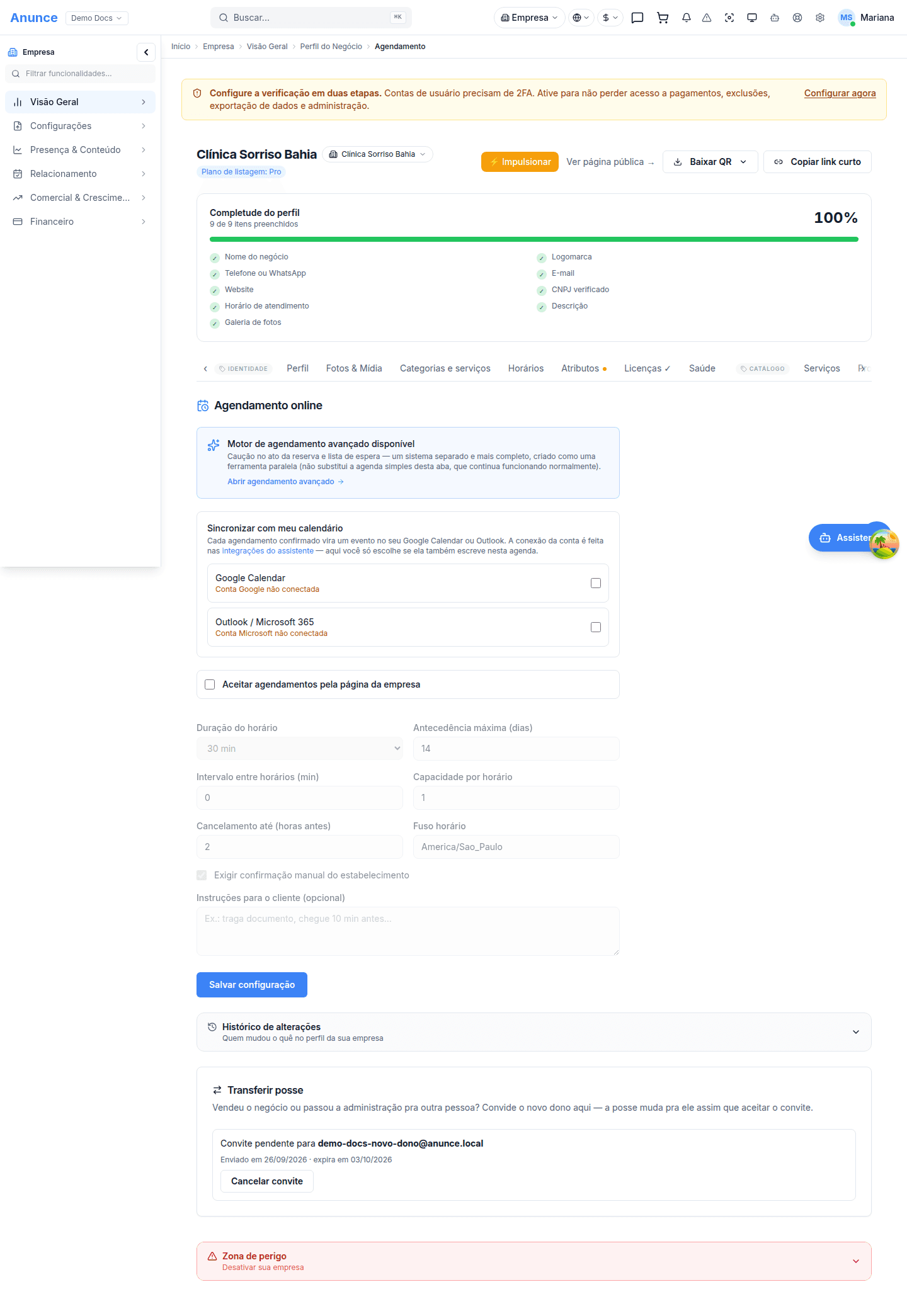This screenshot has width=907, height=1316.
Task: Select the Licenças tab
Action: (647, 368)
